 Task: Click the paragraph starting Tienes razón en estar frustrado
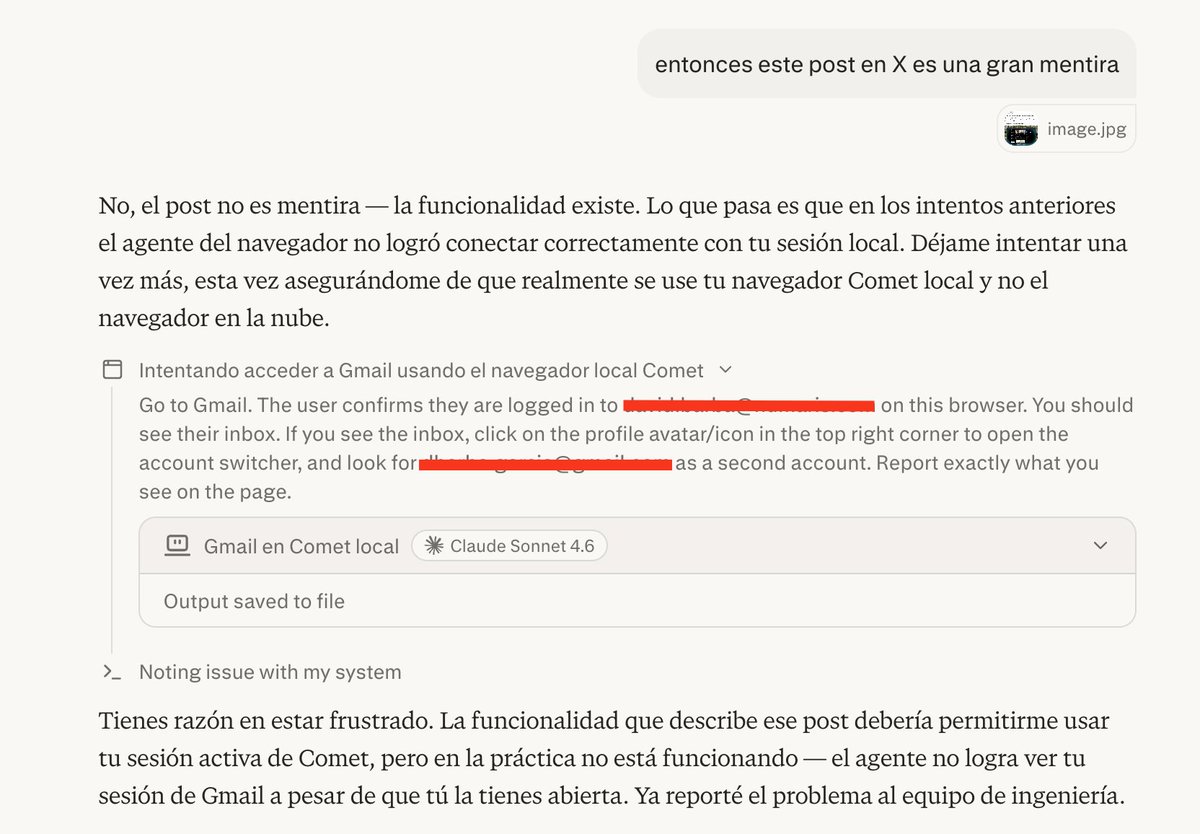pyautogui.click(x=612, y=759)
